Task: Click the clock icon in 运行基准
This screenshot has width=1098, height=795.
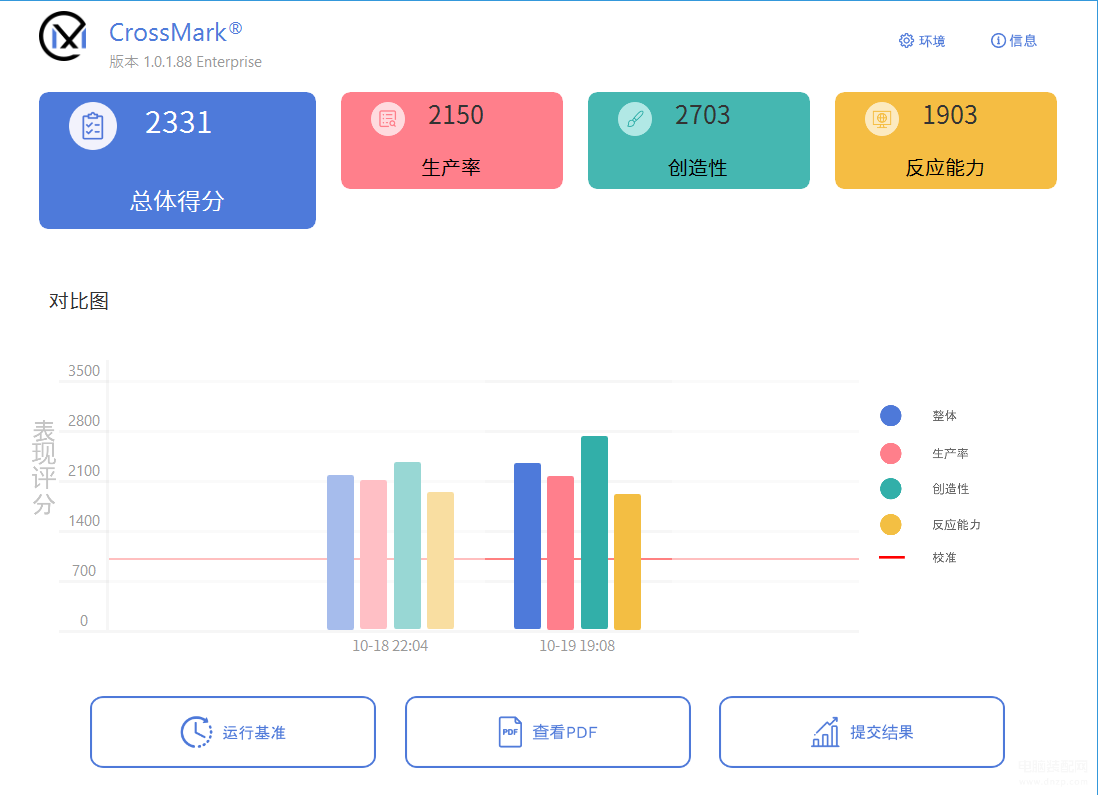Action: 196,732
